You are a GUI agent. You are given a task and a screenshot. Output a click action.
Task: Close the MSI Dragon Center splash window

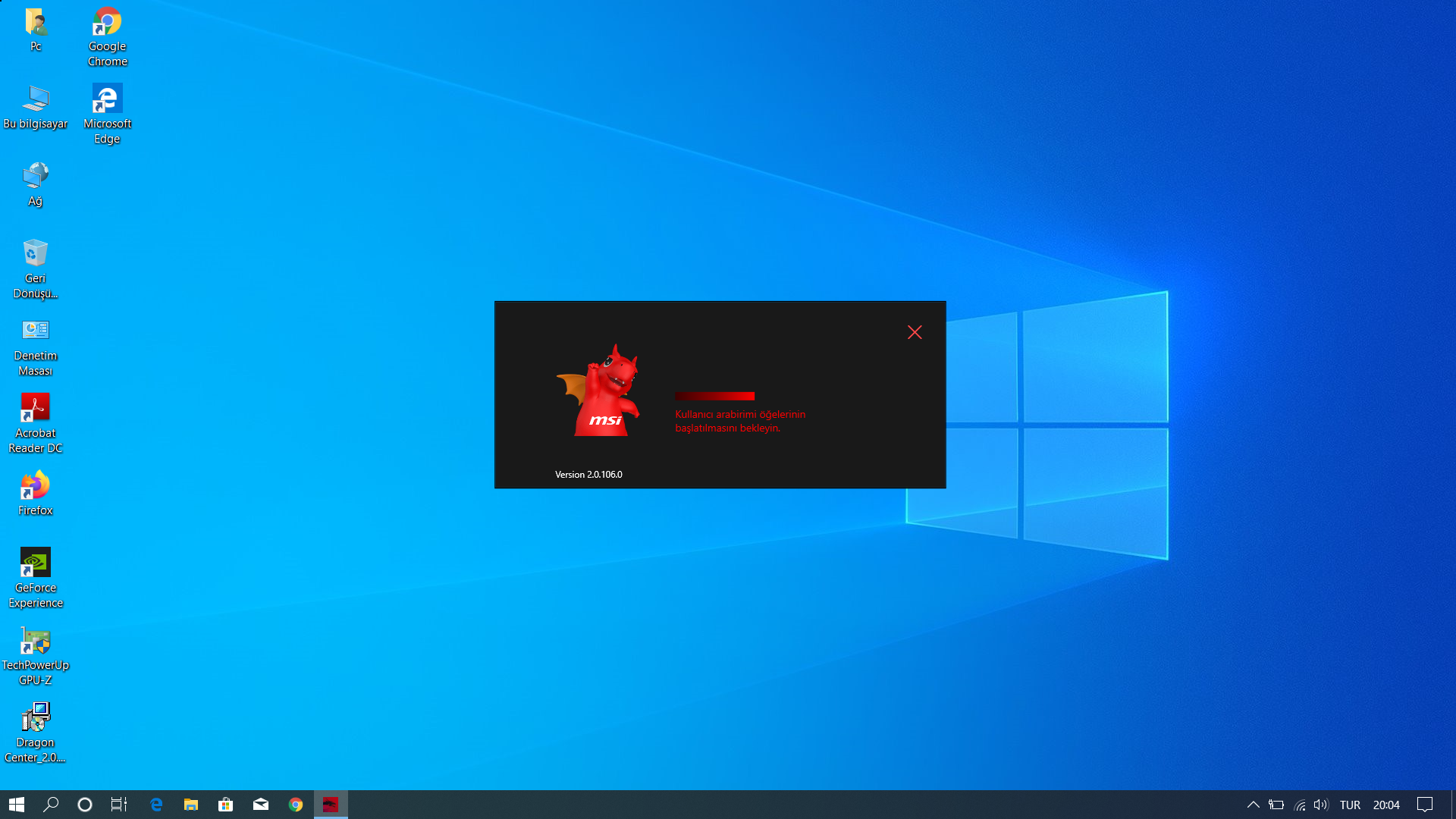(915, 332)
